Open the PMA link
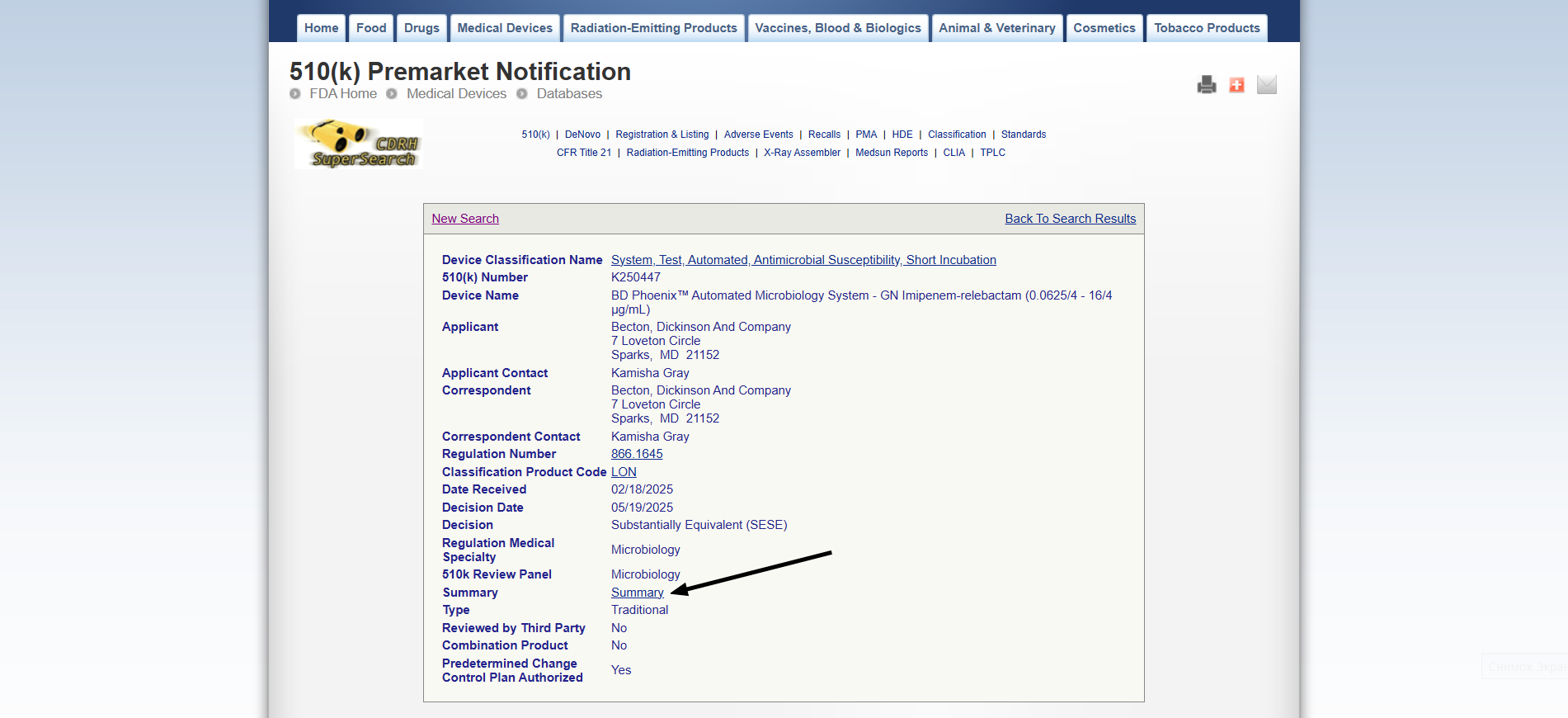 (x=866, y=135)
